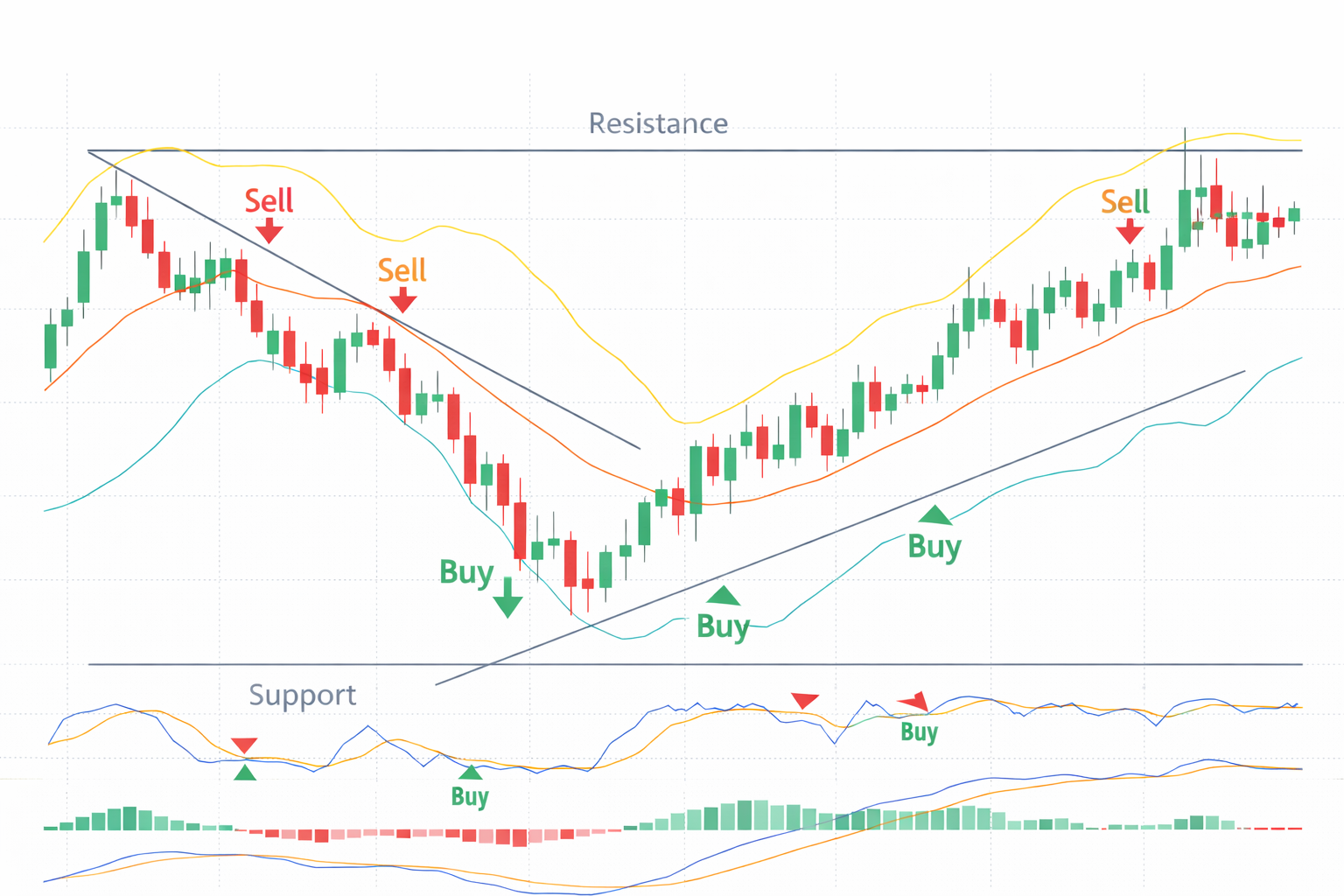Click the leftmost red triangle in the oscillator panel
Screen dimensions: 1344x896
coord(244,745)
